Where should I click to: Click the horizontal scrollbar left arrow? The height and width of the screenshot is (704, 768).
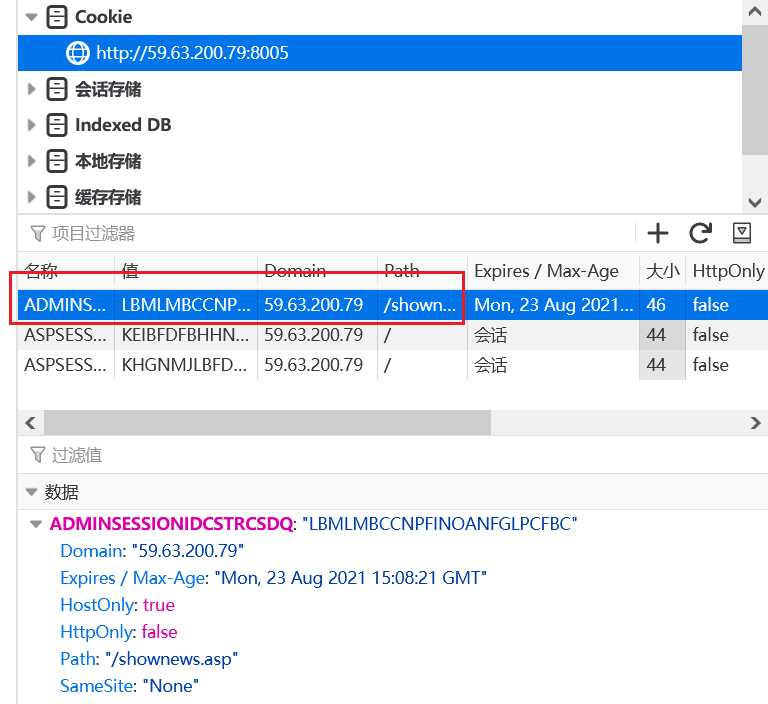coord(30,423)
